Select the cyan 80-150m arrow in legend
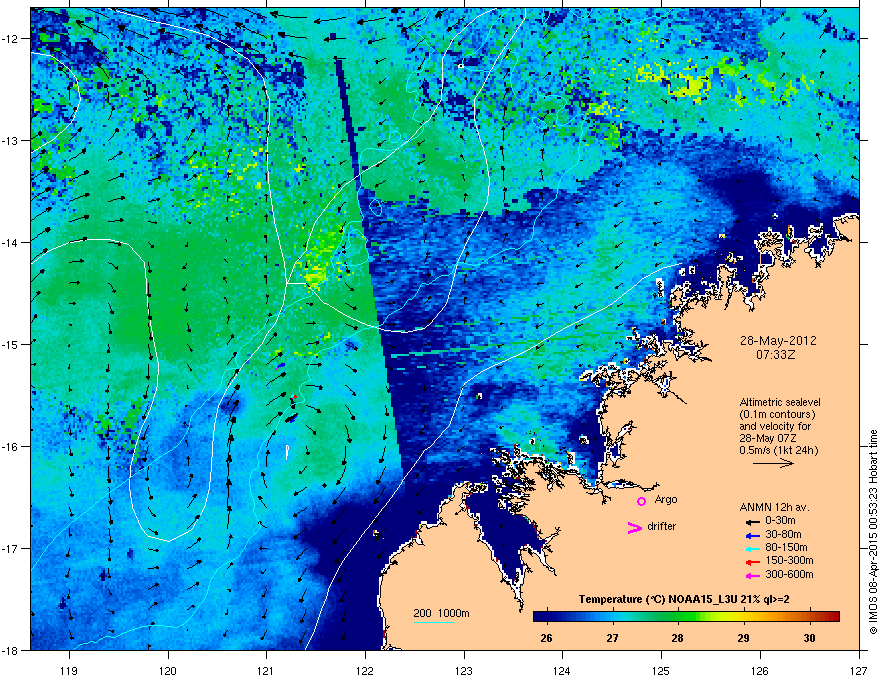 [x=753, y=548]
